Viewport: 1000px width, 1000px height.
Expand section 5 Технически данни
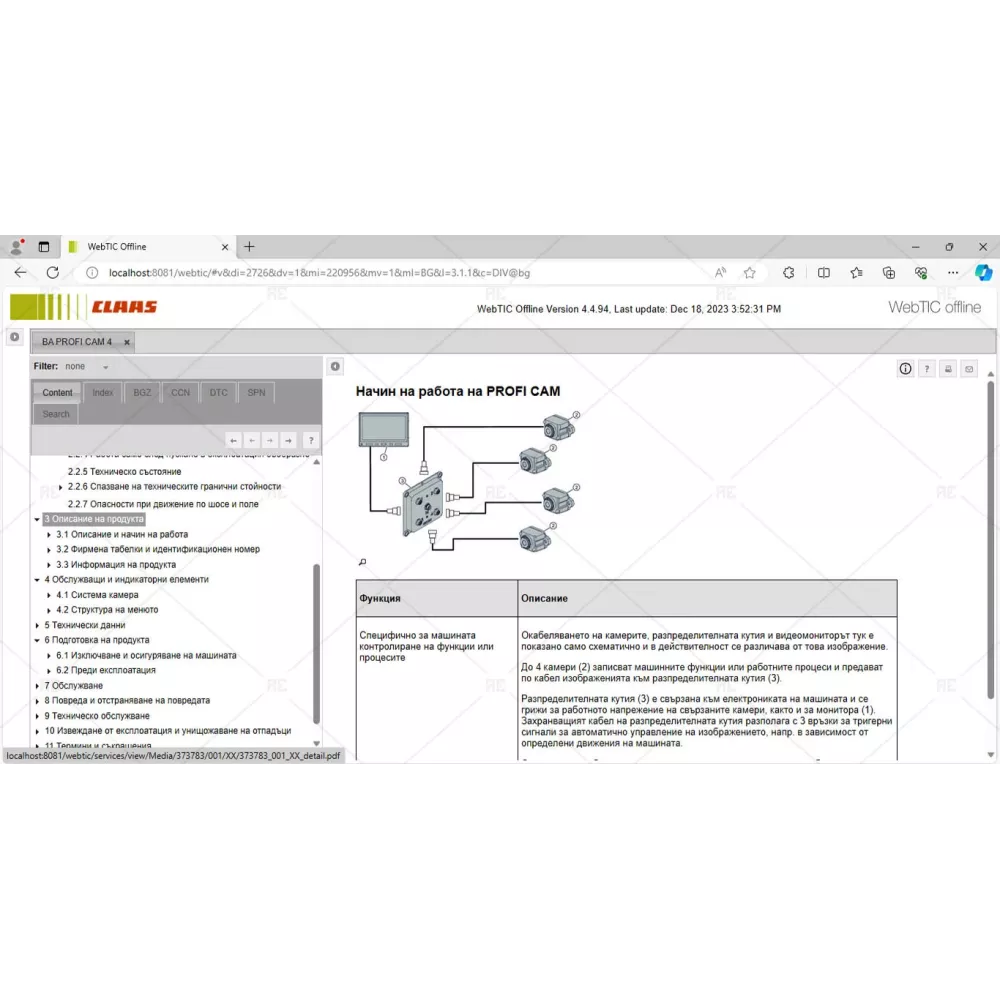(37, 625)
